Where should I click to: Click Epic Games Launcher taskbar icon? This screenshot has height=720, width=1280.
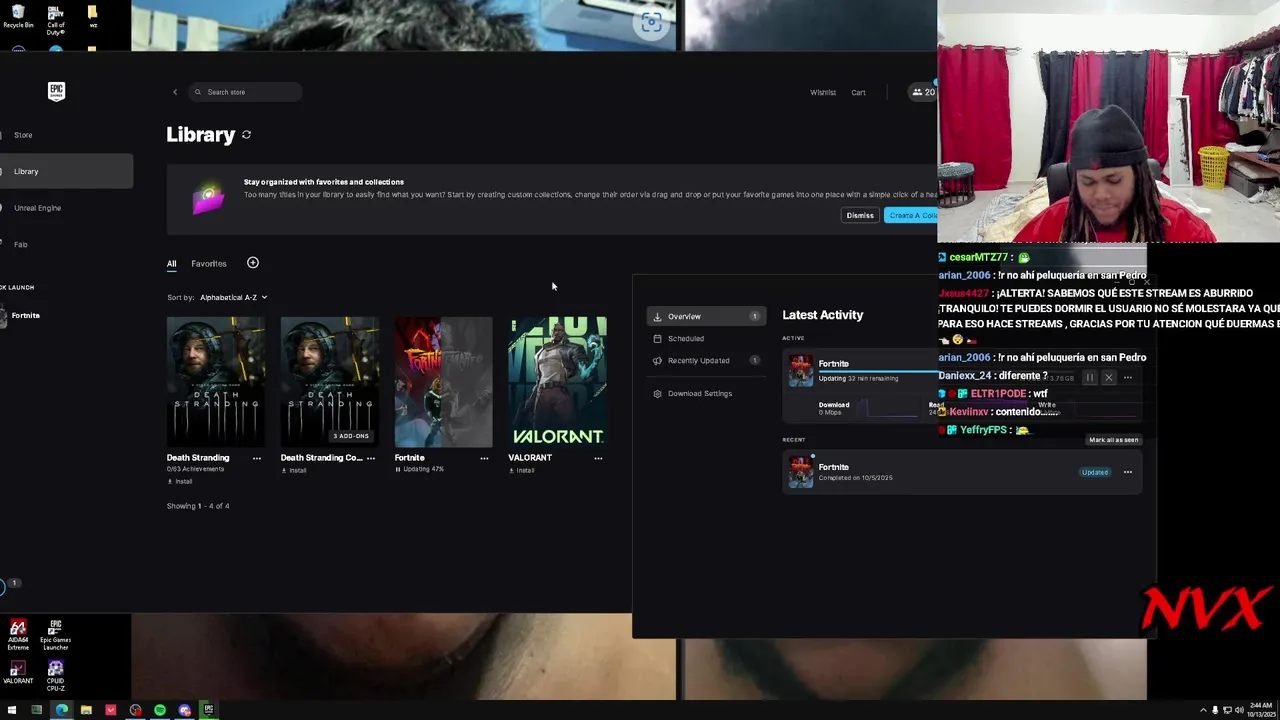[x=208, y=710]
